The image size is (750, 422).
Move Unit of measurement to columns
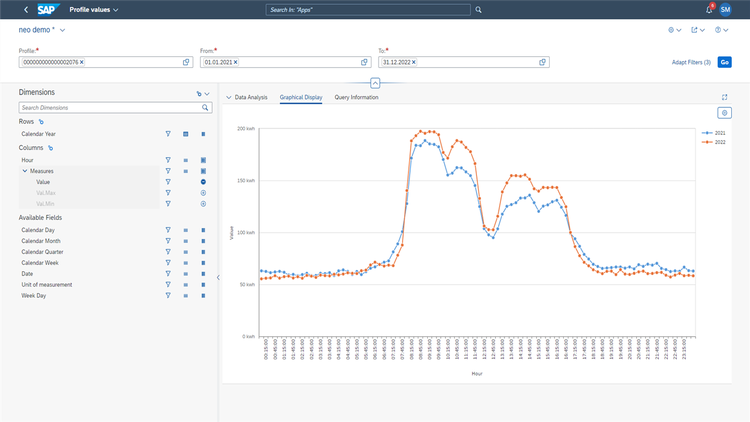[203, 285]
